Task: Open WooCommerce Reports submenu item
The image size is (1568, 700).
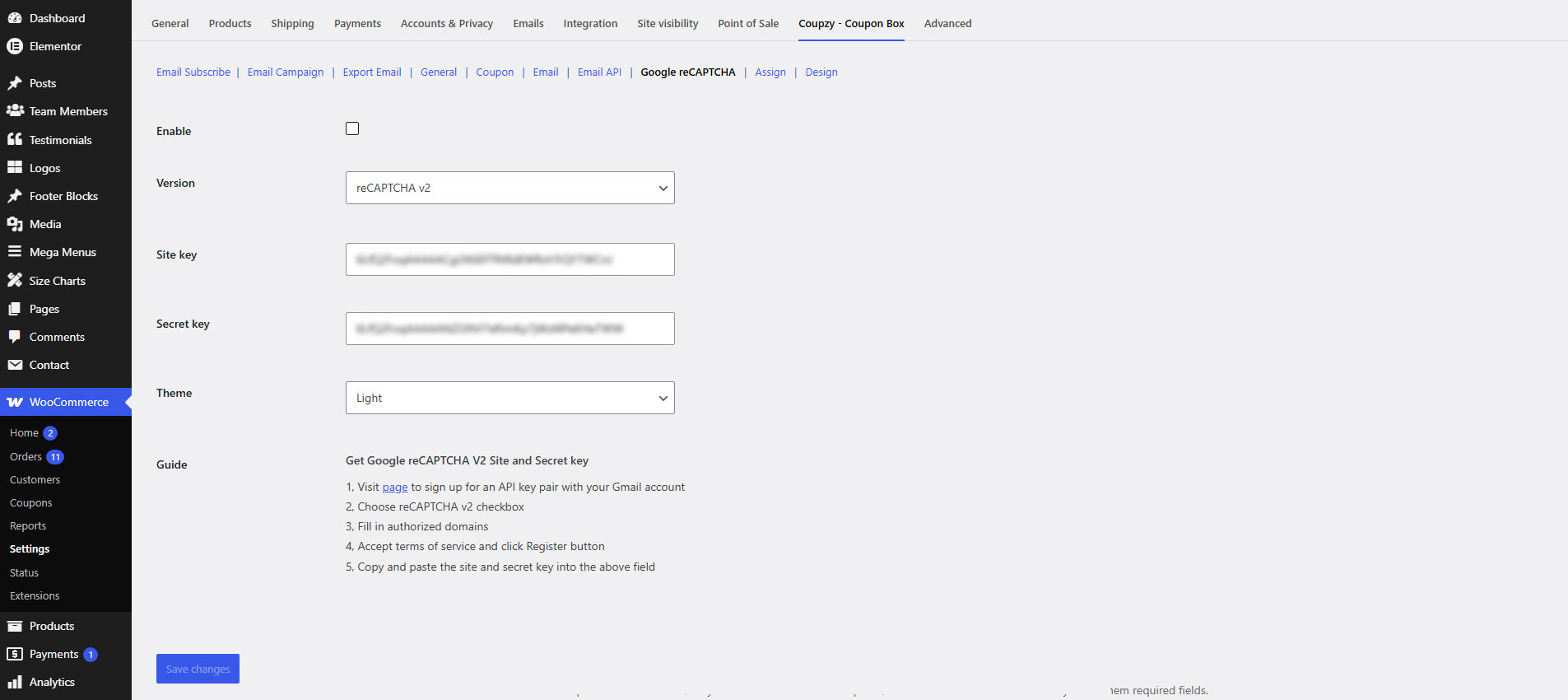Action: 28,526
